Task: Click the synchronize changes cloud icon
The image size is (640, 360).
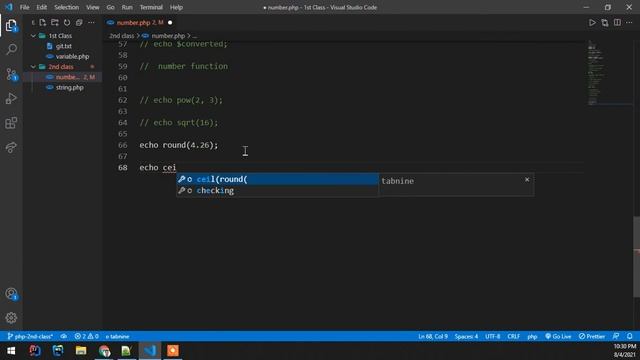Action: tap(64, 336)
